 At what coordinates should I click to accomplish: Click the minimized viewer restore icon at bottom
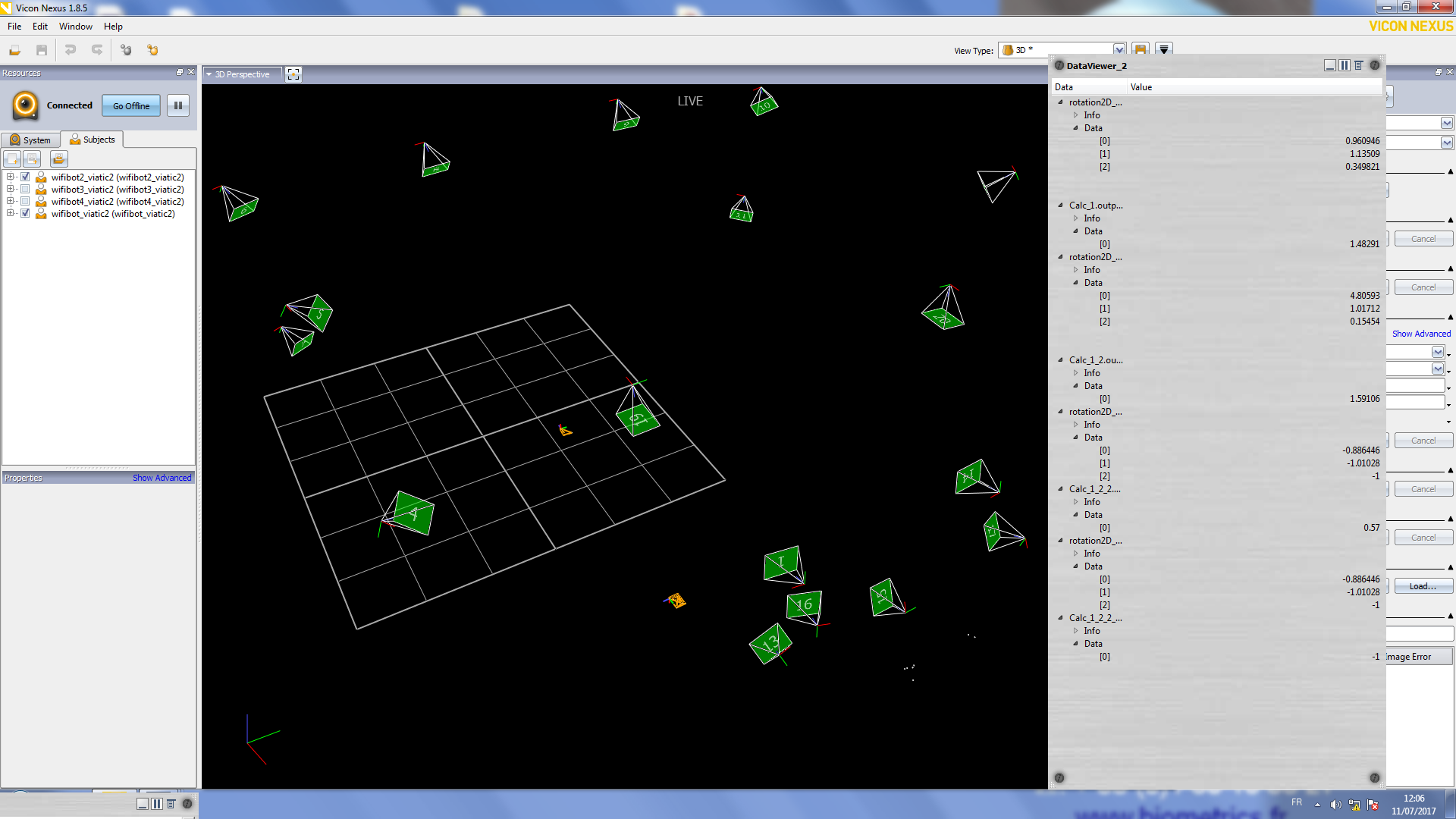click(x=143, y=804)
